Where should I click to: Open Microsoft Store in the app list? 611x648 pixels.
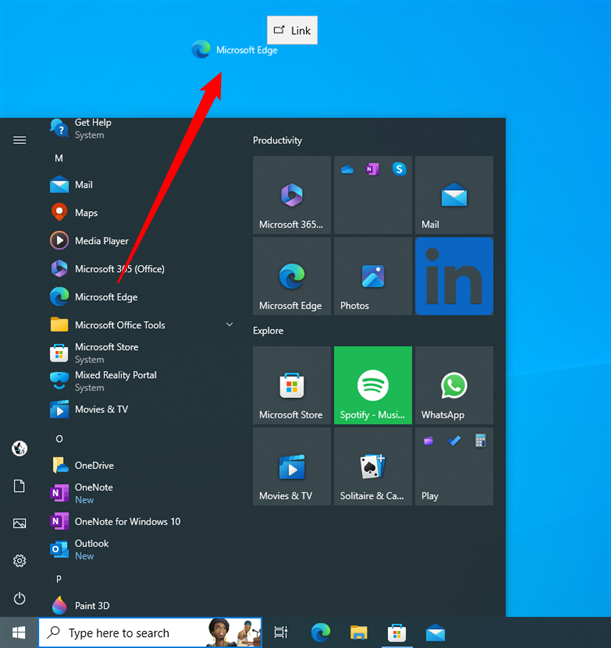[x=141, y=353]
